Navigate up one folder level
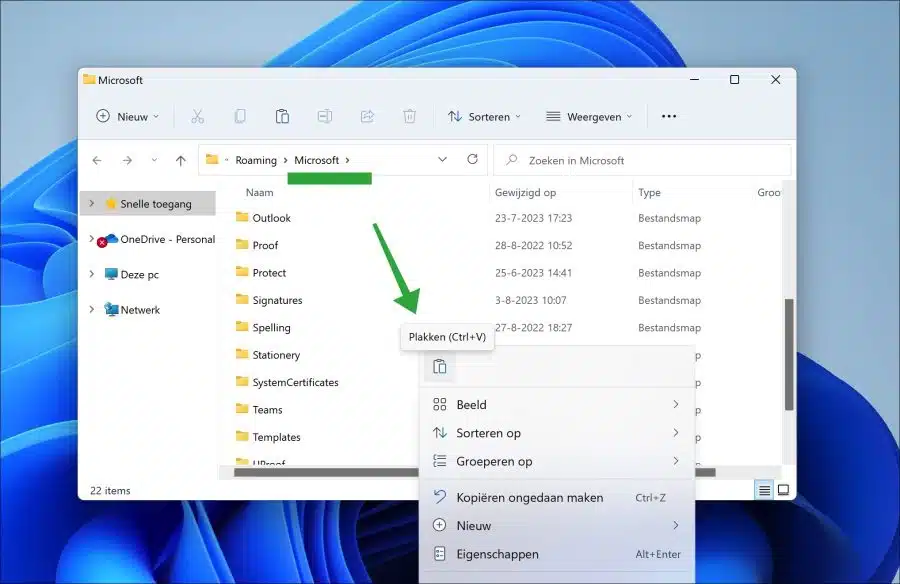The image size is (900, 584). (181, 161)
